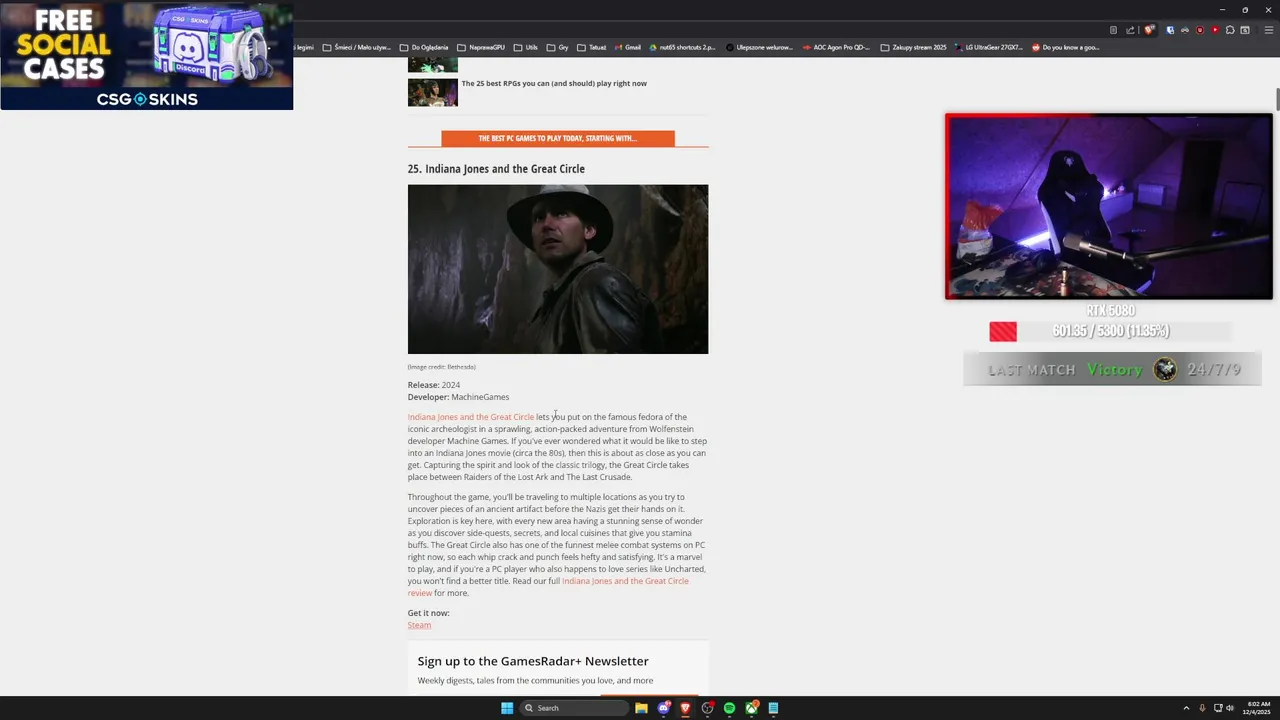This screenshot has height=720, width=1280.
Task: Open Spotify from the taskbar
Action: point(729,708)
